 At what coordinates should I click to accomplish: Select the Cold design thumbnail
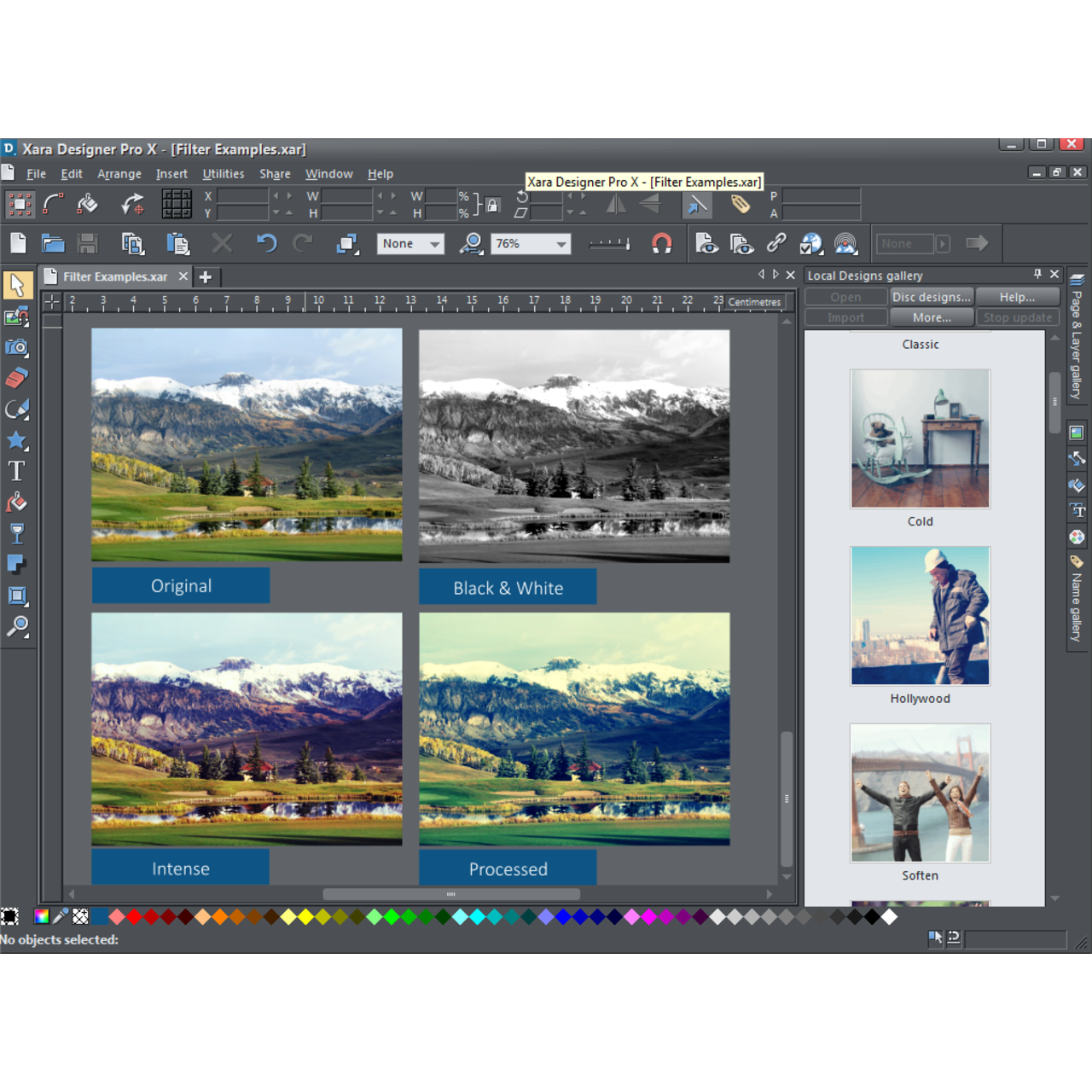920,439
